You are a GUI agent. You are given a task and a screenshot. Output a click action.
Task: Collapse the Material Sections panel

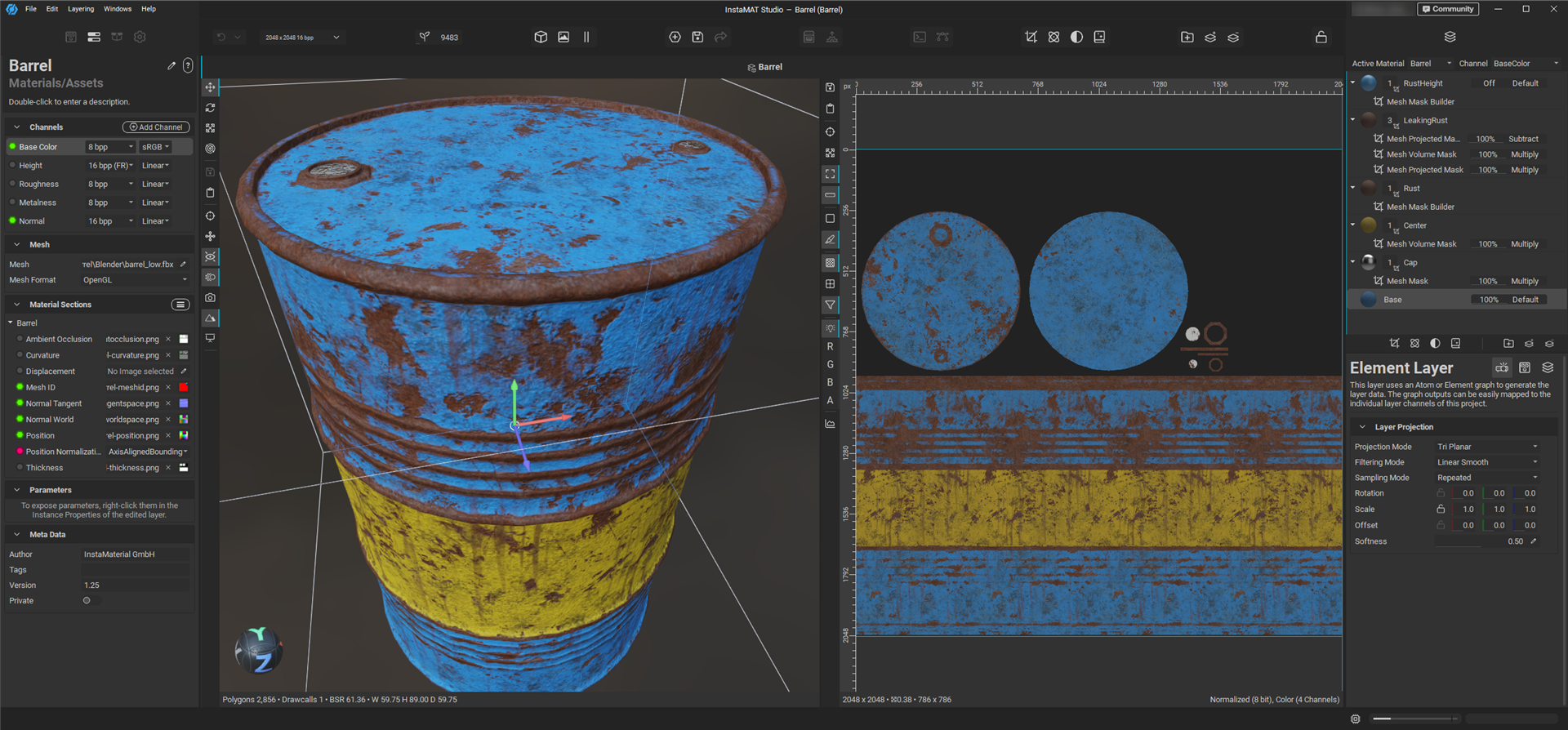(x=17, y=305)
